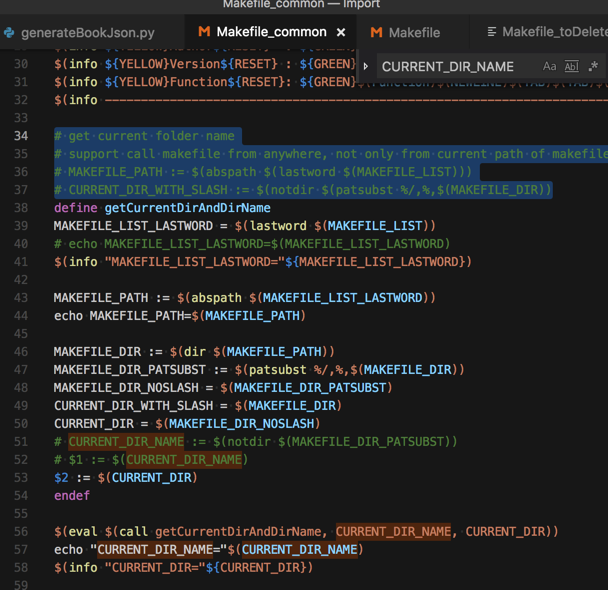This screenshot has width=608, height=590.
Task: Toggle Use Regular Expression in find widget
Action: pyautogui.click(x=593, y=66)
